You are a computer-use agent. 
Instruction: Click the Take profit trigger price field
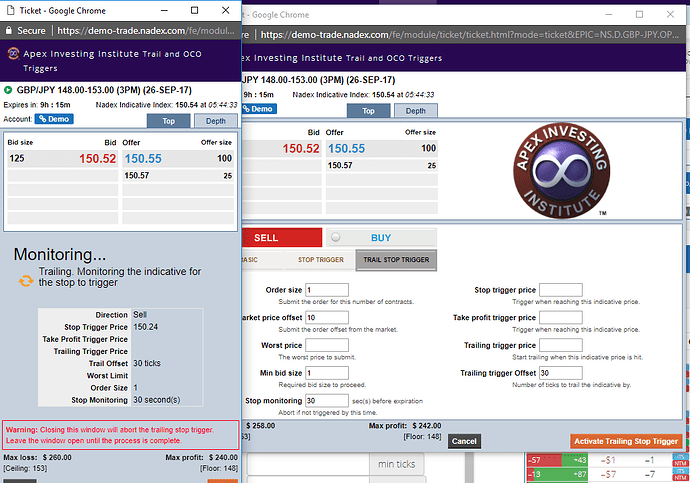click(561, 318)
